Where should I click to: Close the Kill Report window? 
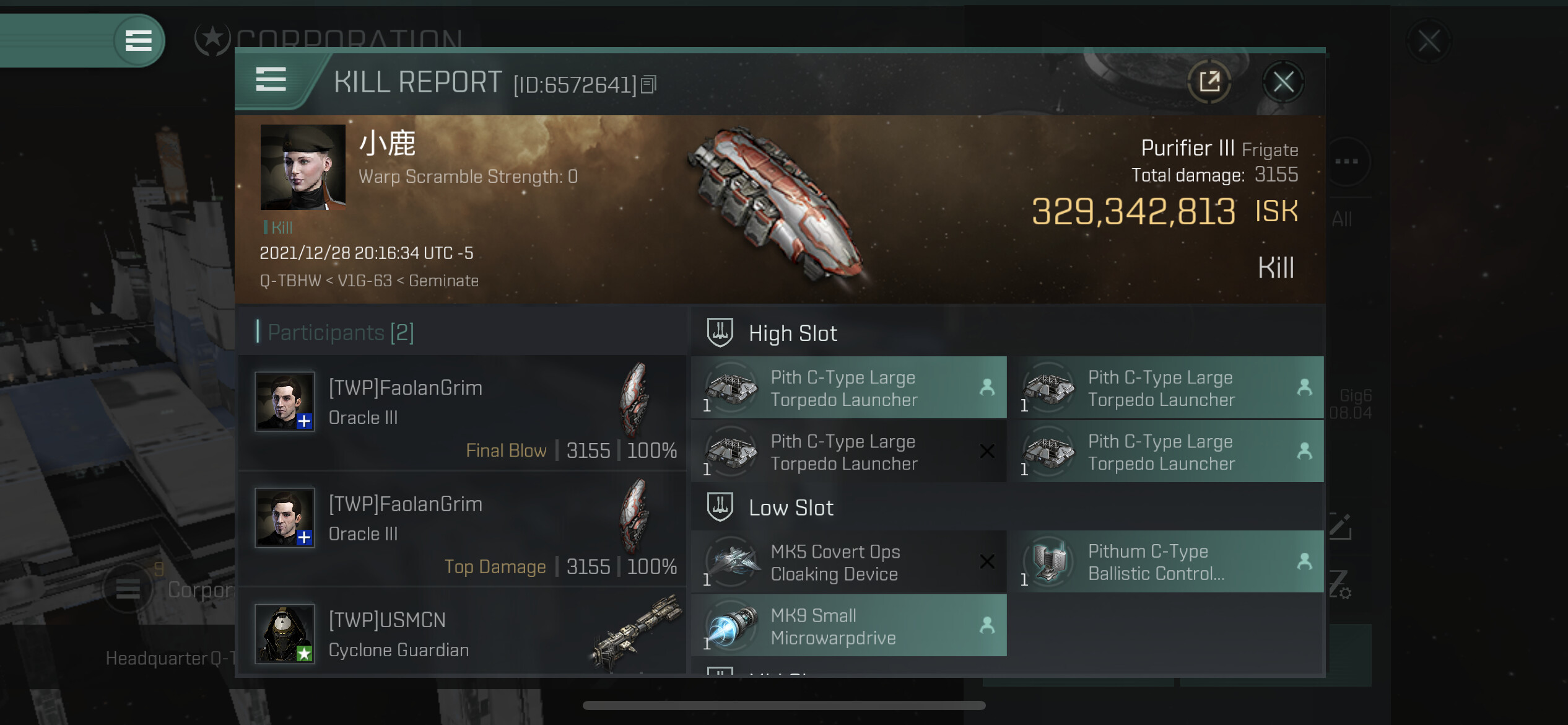pos(1283,81)
